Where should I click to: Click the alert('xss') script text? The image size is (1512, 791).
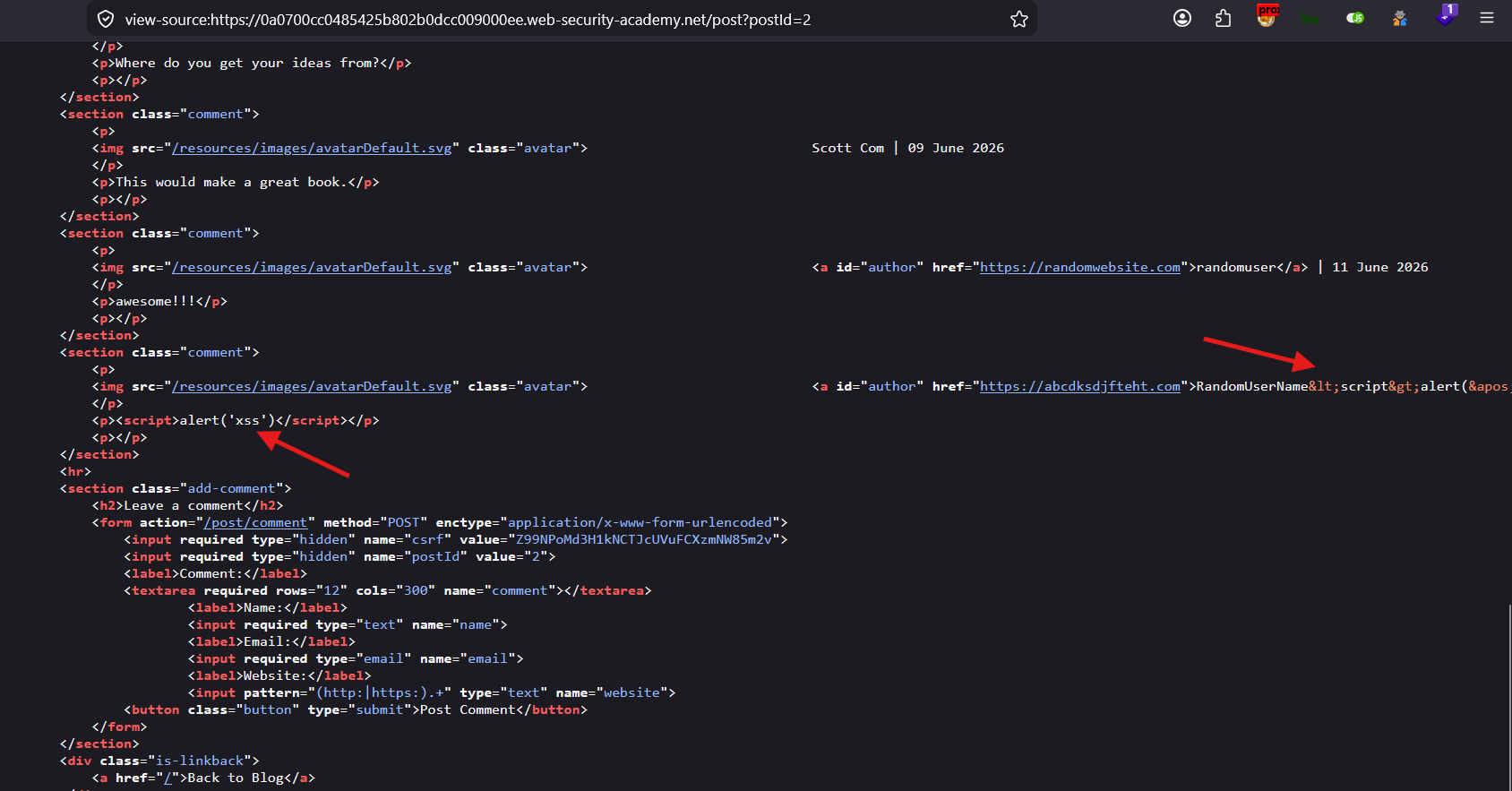[228, 420]
